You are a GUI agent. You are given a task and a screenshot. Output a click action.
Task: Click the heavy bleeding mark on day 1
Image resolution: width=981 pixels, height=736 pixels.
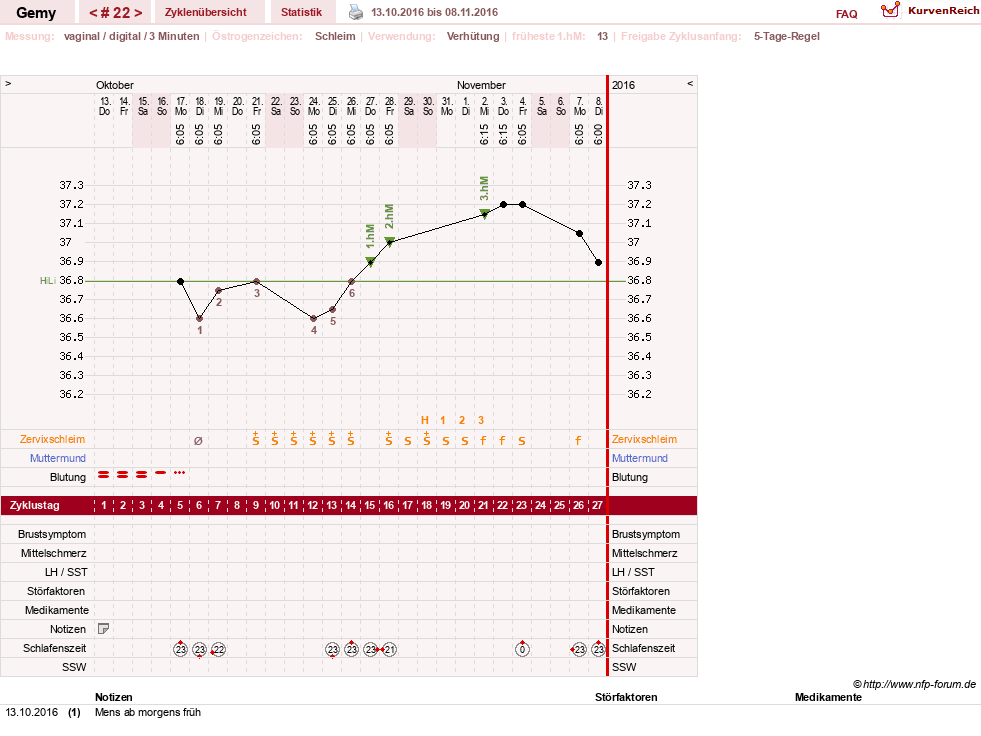(x=104, y=475)
